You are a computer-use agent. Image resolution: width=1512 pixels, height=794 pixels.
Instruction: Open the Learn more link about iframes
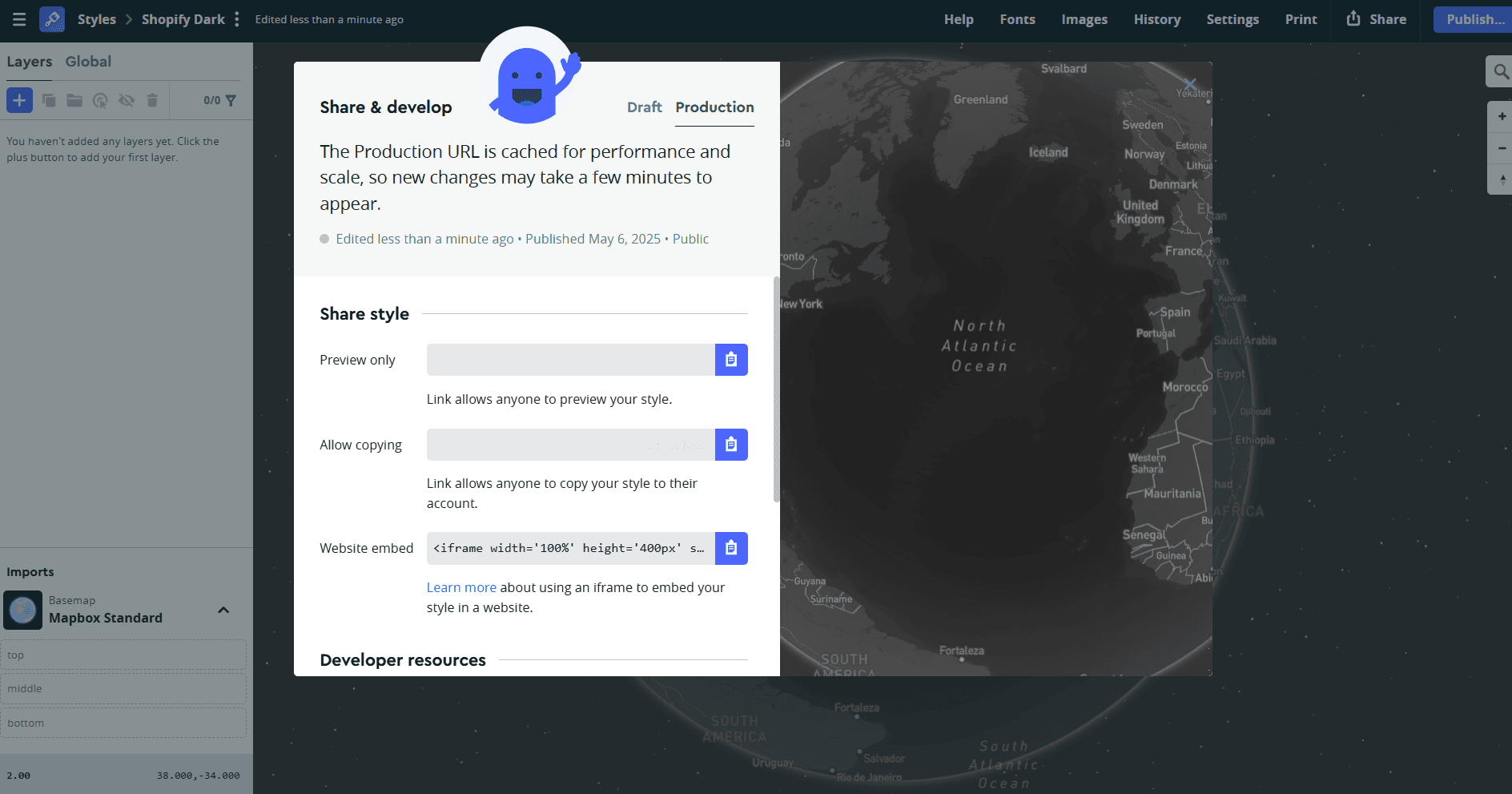[461, 587]
